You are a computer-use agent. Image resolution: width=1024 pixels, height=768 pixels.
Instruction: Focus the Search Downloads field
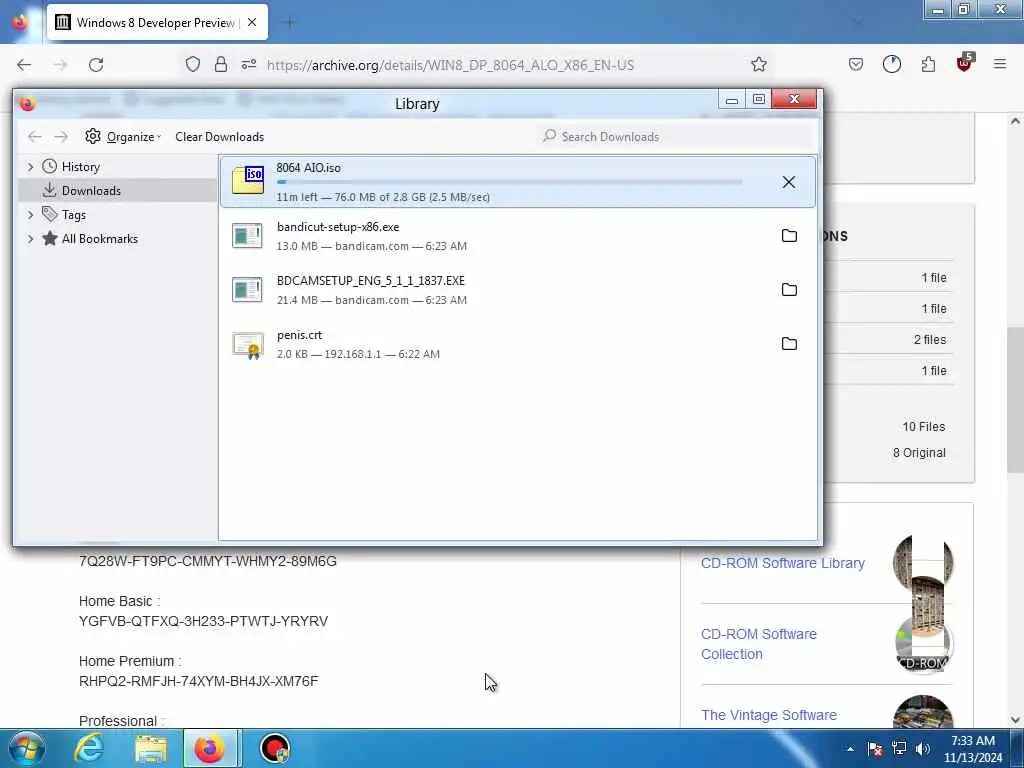pos(676,136)
